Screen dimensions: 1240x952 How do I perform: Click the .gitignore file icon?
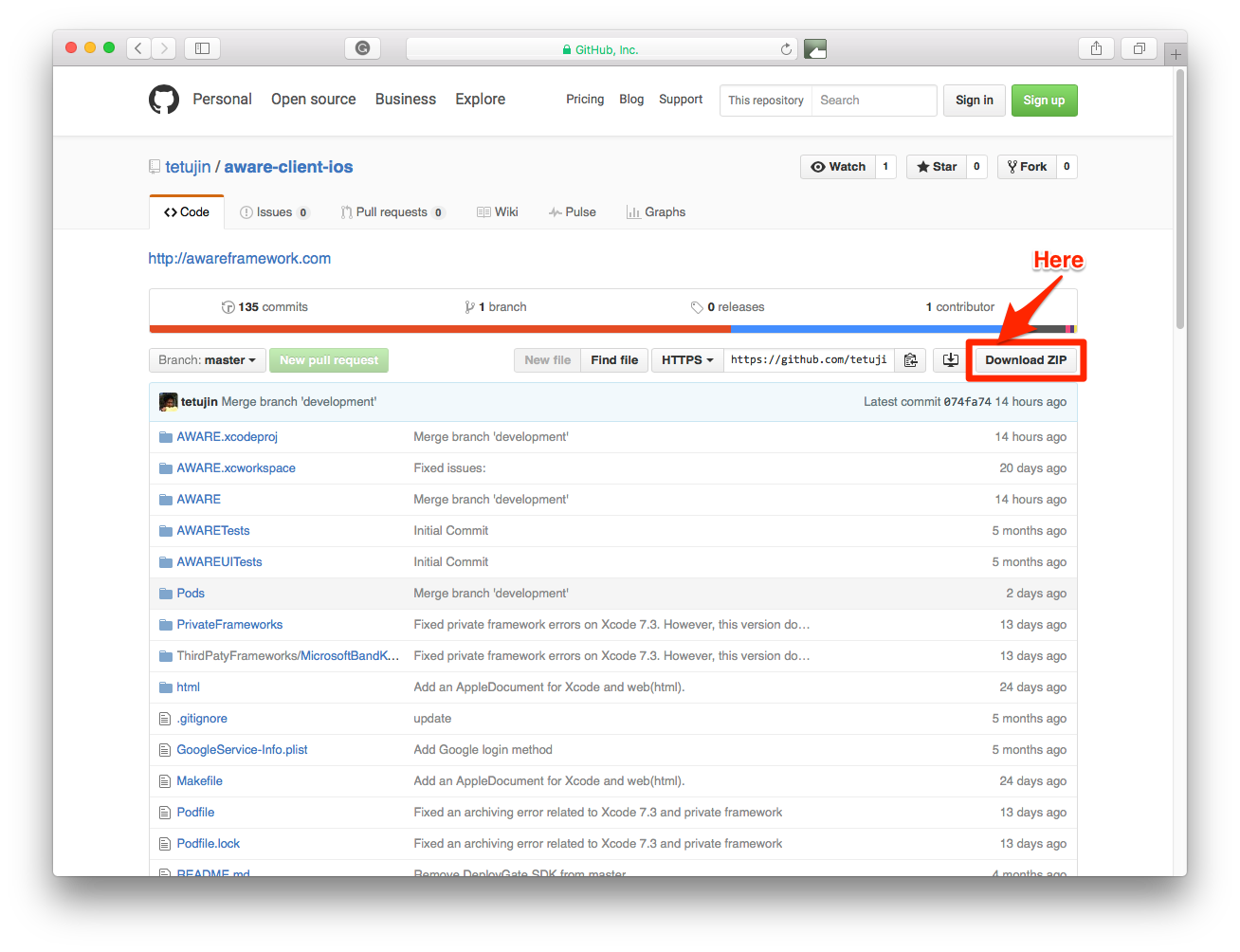pyautogui.click(x=165, y=719)
